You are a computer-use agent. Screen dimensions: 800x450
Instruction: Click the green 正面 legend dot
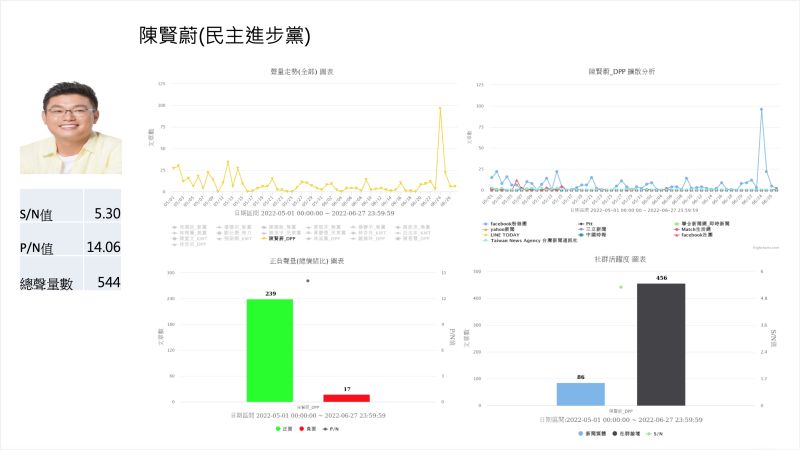click(x=276, y=428)
